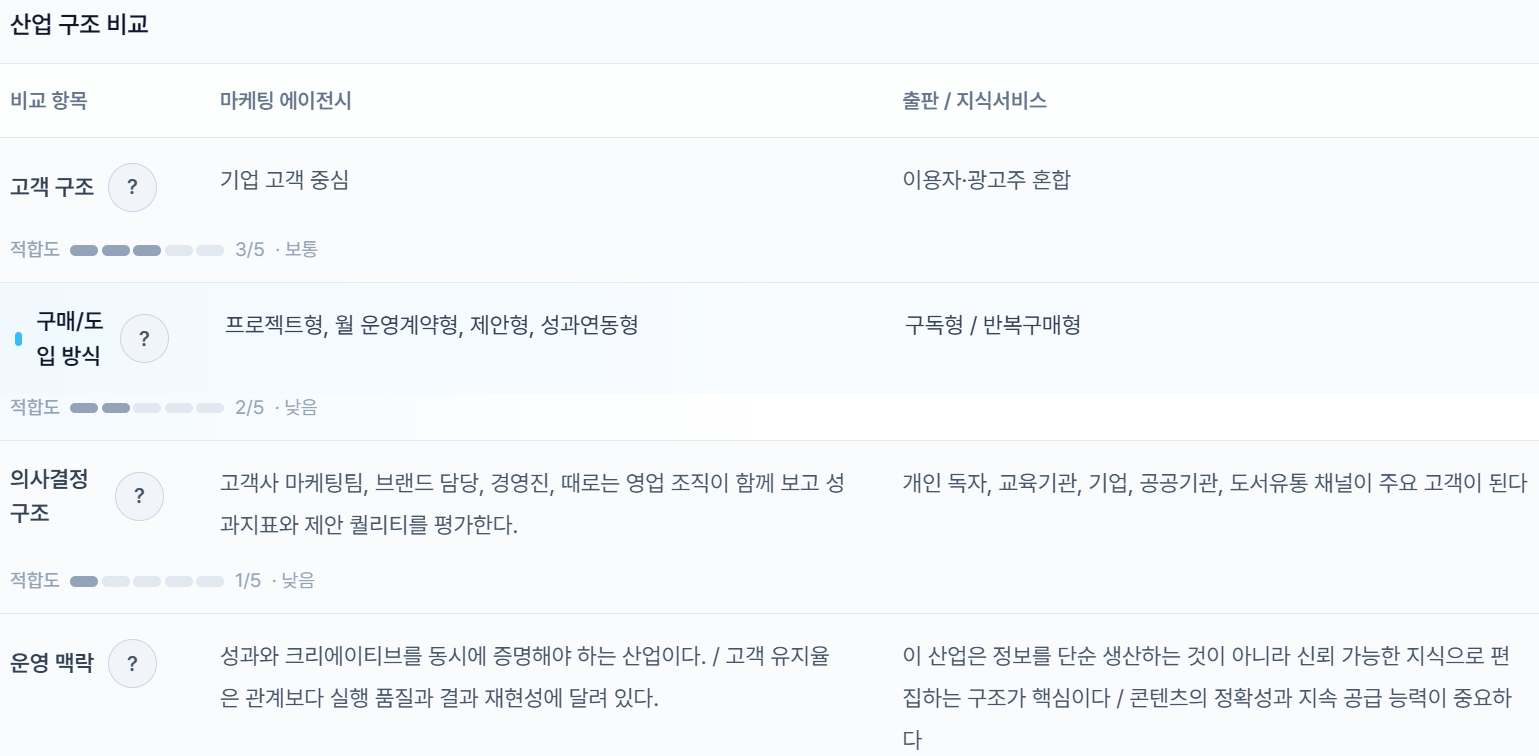Click the 의사결정 구조 row label
Viewport: 1539px width, 756px height.
click(49, 496)
